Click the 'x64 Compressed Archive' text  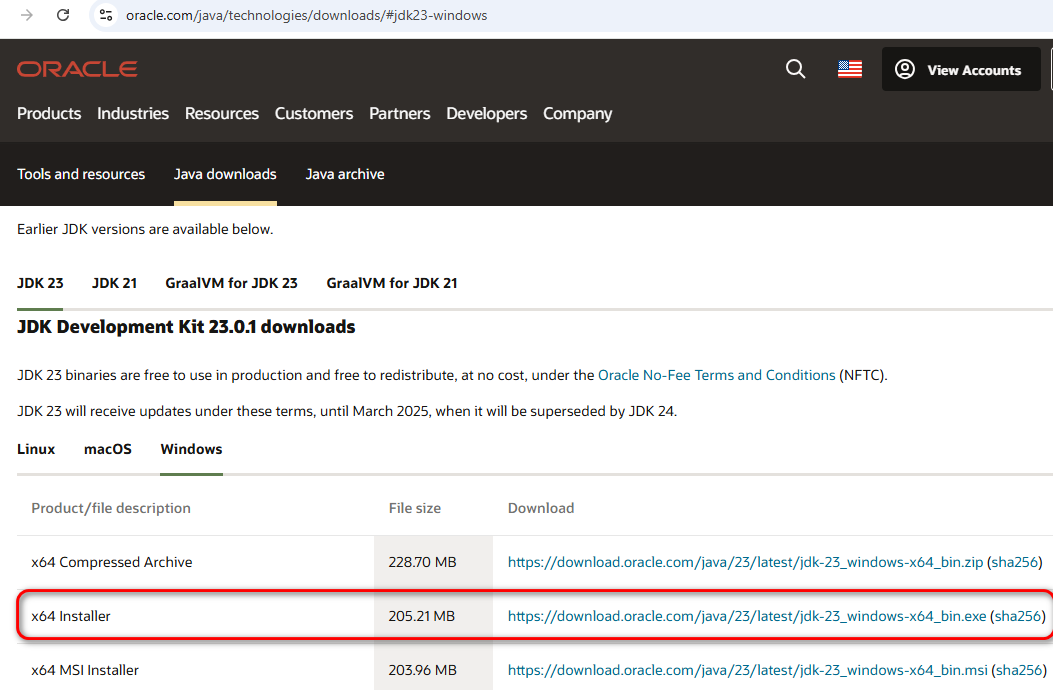click(111, 562)
